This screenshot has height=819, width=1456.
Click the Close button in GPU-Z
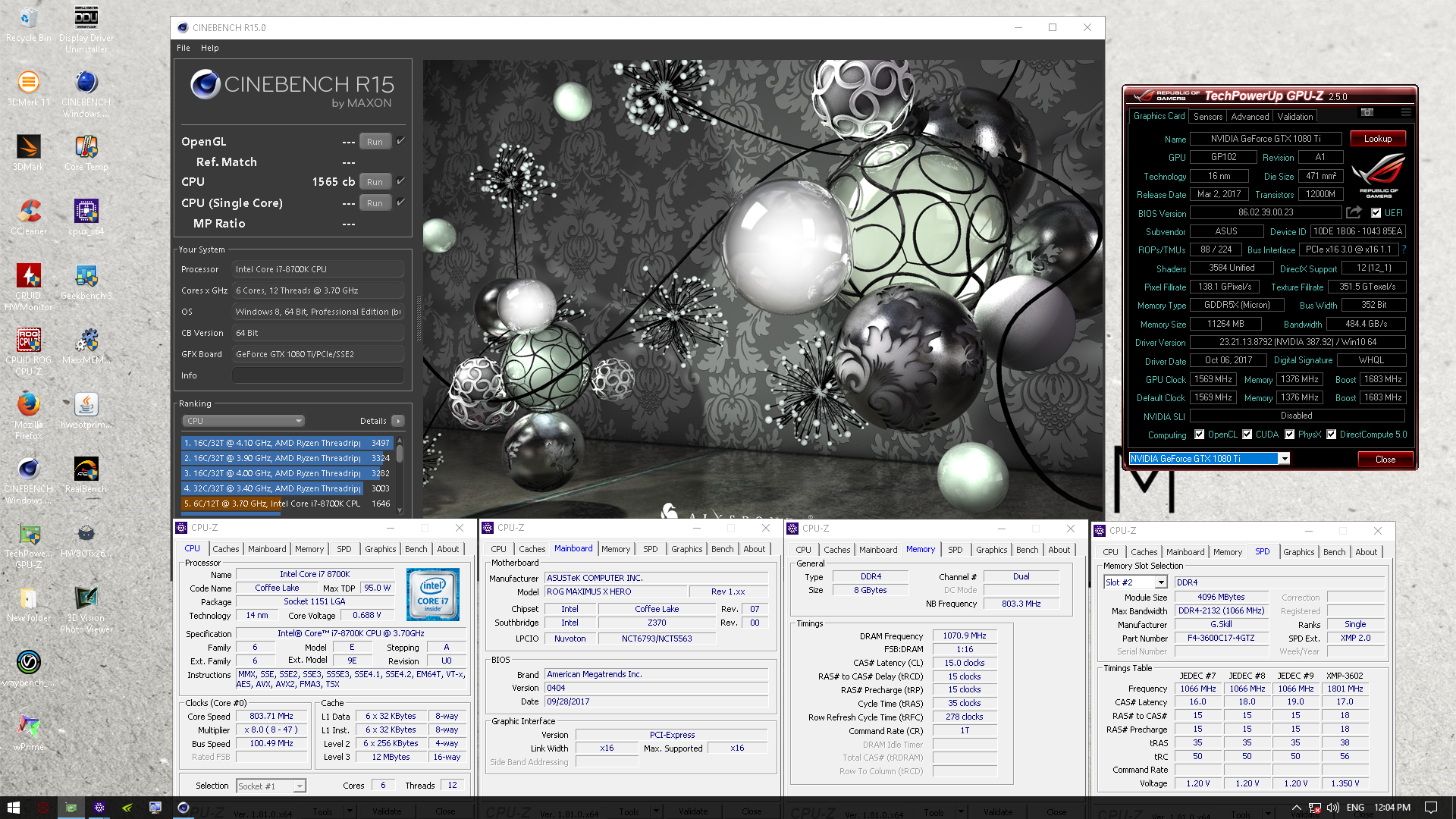[x=1385, y=460]
